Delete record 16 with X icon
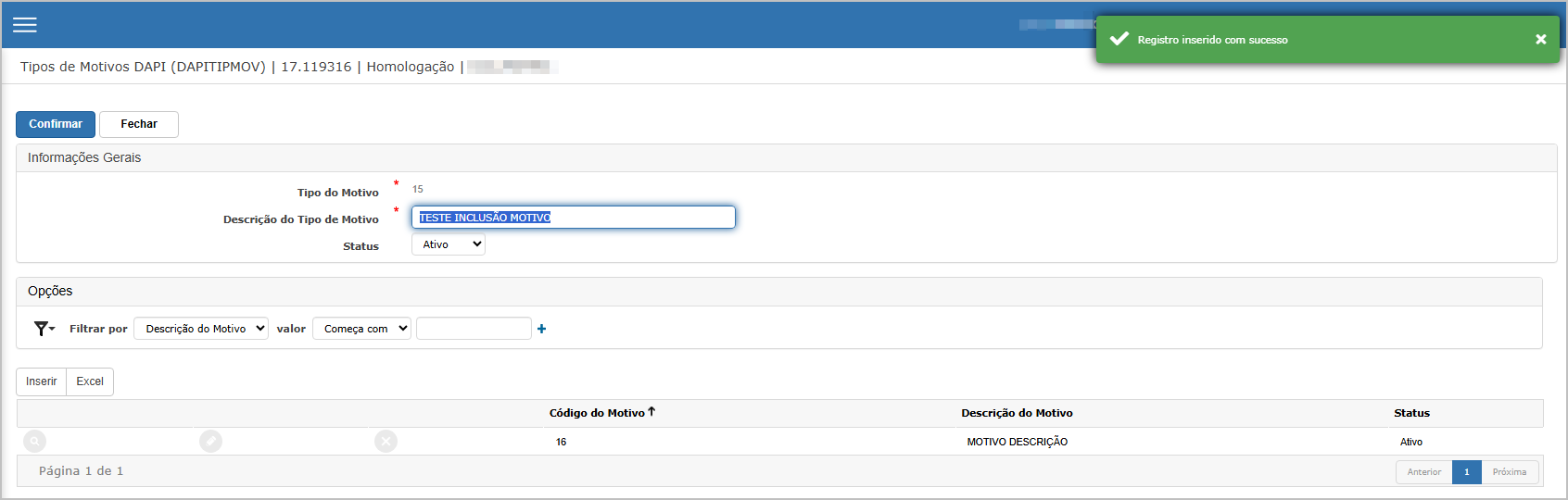 coord(386,442)
